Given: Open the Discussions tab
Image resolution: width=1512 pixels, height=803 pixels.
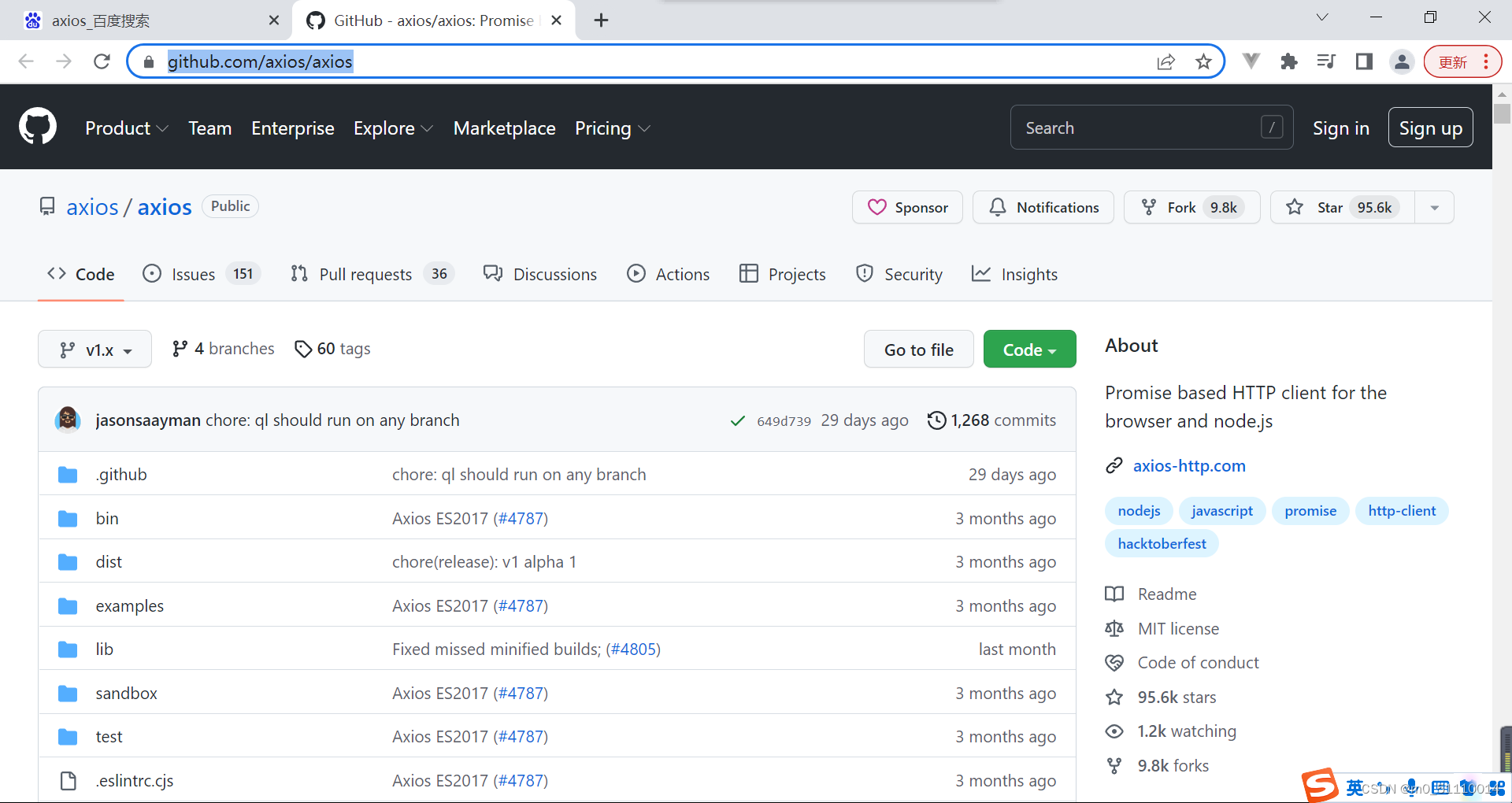Looking at the screenshot, I should (x=540, y=274).
